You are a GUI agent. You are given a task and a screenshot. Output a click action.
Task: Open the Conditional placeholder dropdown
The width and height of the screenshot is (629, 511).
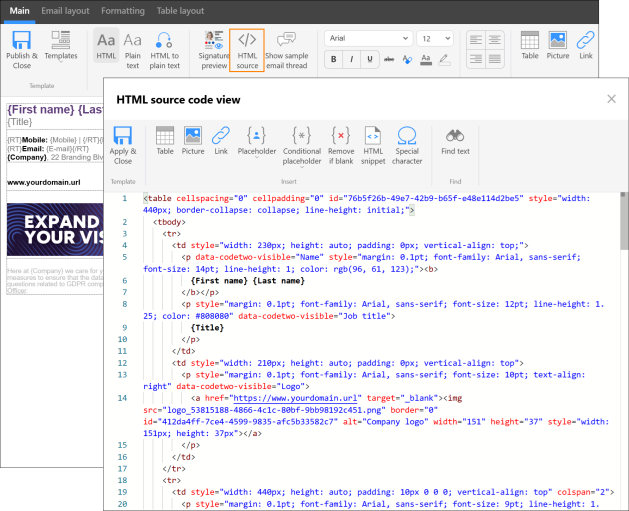pyautogui.click(x=302, y=146)
